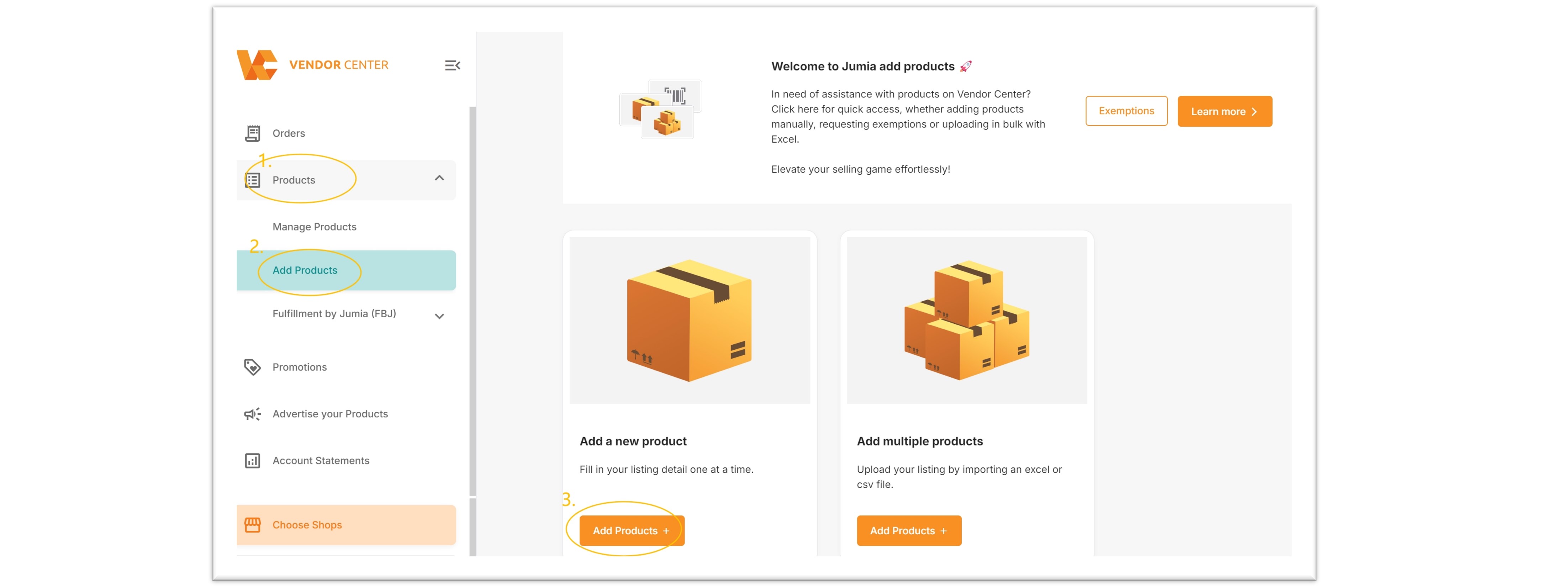The height and width of the screenshot is (588, 1568).
Task: Collapse the sidebar with the menu icon
Action: pos(452,65)
